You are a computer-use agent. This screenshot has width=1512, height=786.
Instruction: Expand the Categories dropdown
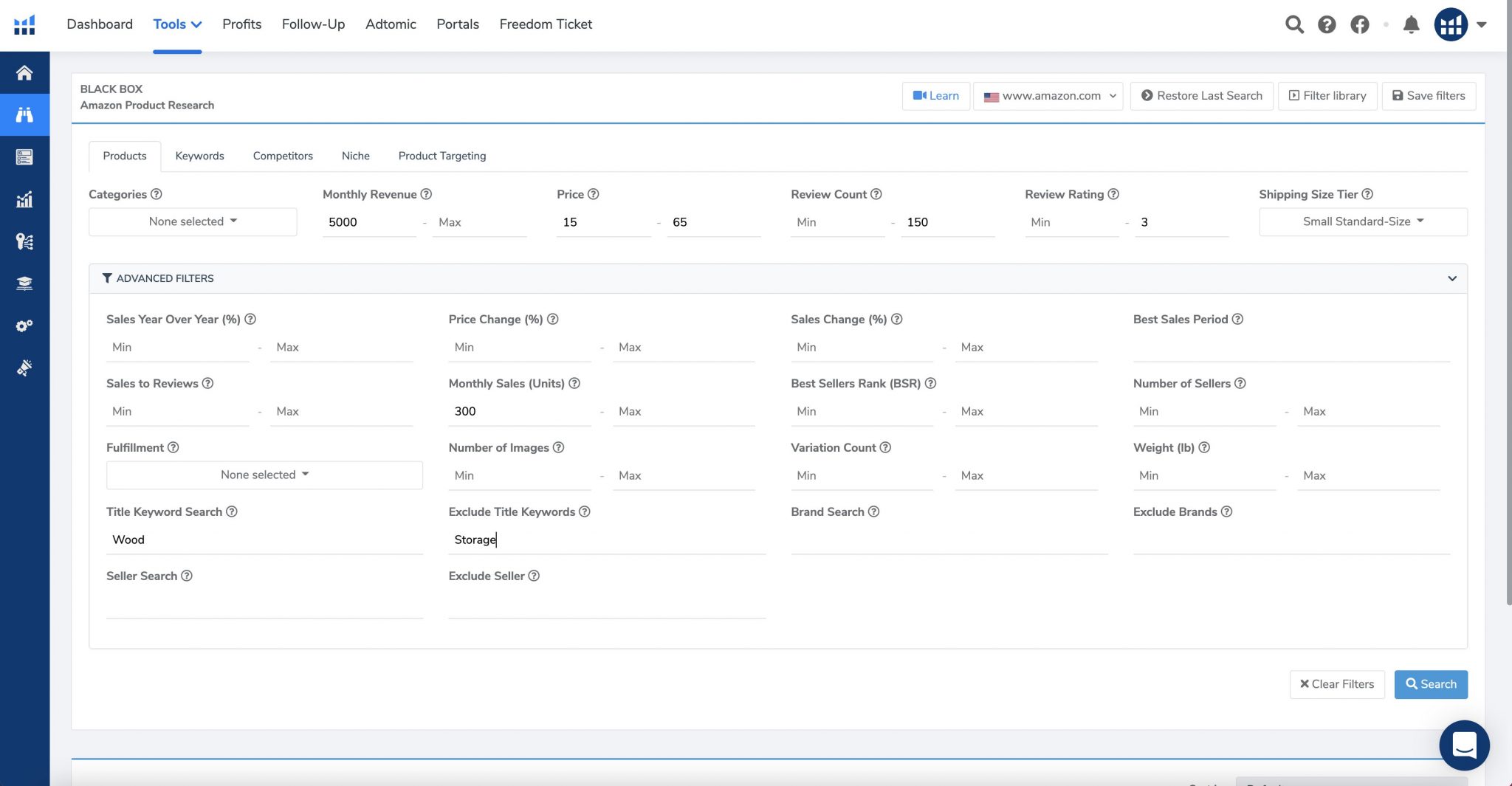click(193, 221)
